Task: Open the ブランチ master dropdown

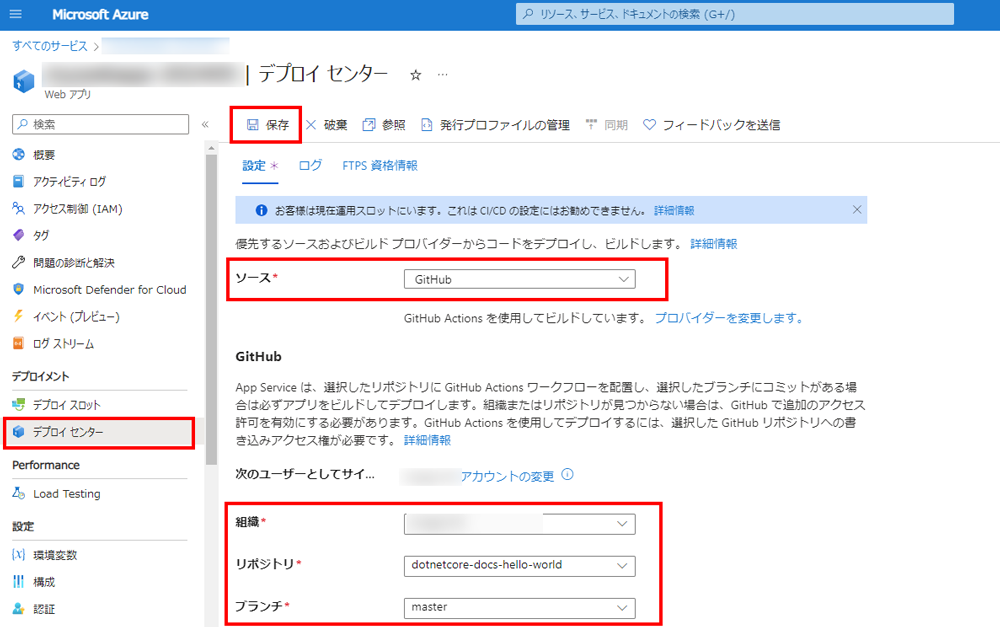Action: pos(520,608)
